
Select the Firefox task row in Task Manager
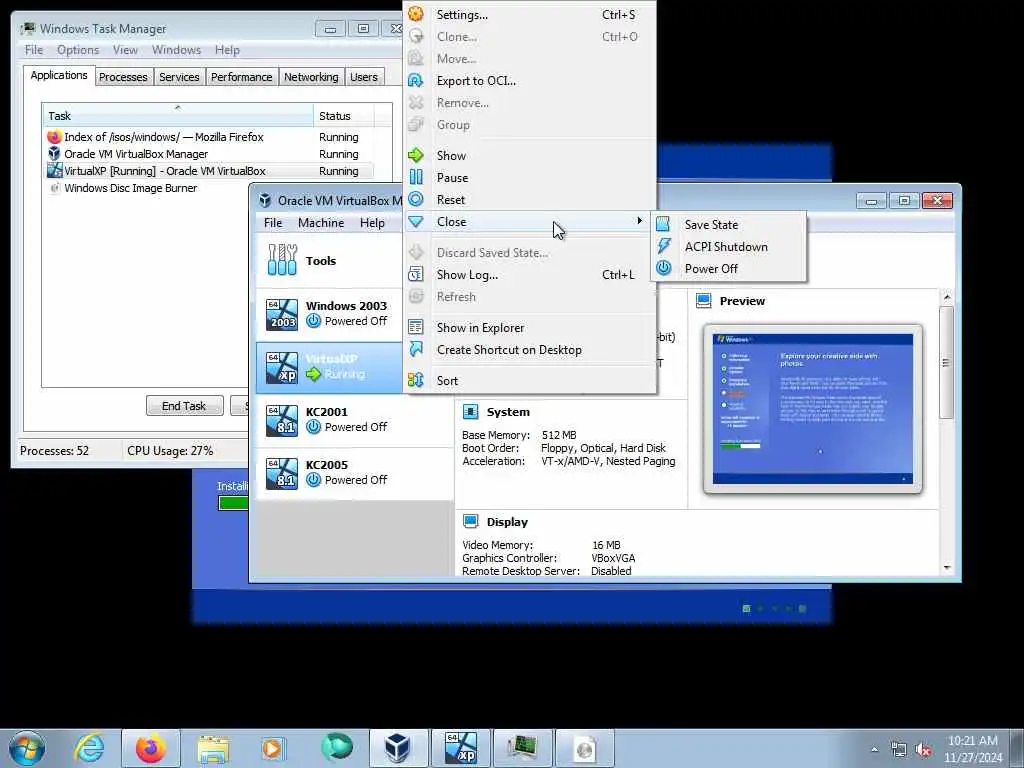[x=210, y=136]
